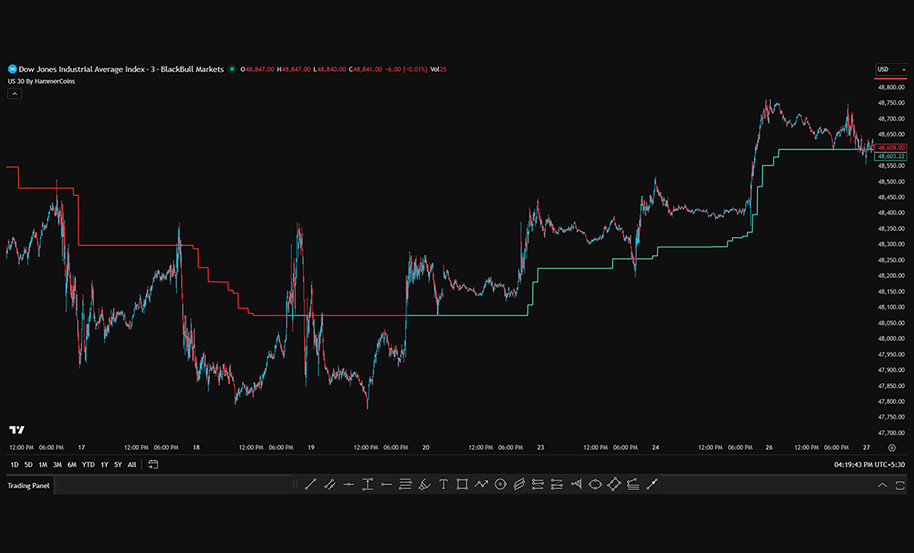This screenshot has width=914, height=553.
Task: Select the rectangle shape tool
Action: tap(462, 485)
